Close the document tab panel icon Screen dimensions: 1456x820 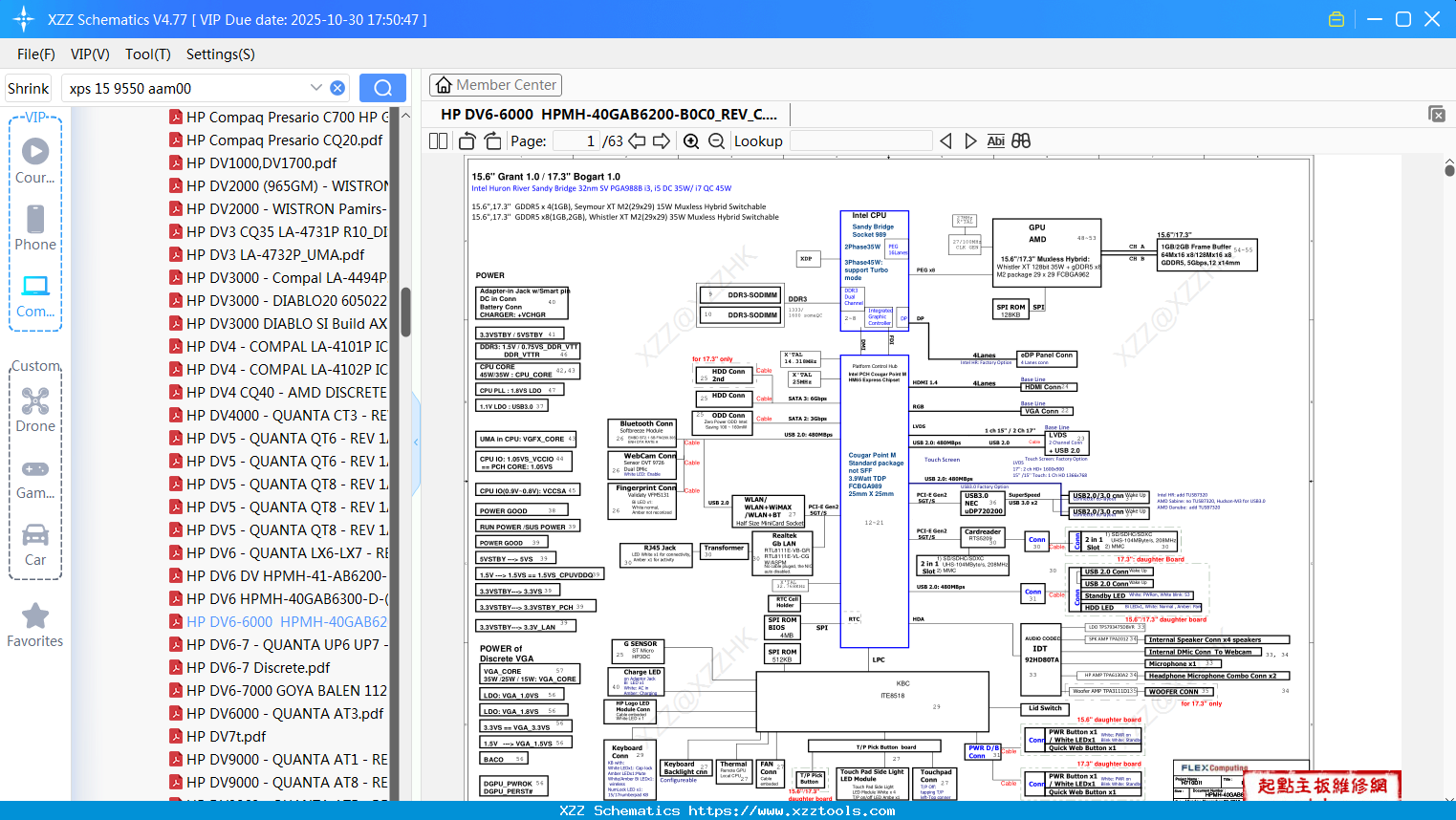(1437, 114)
